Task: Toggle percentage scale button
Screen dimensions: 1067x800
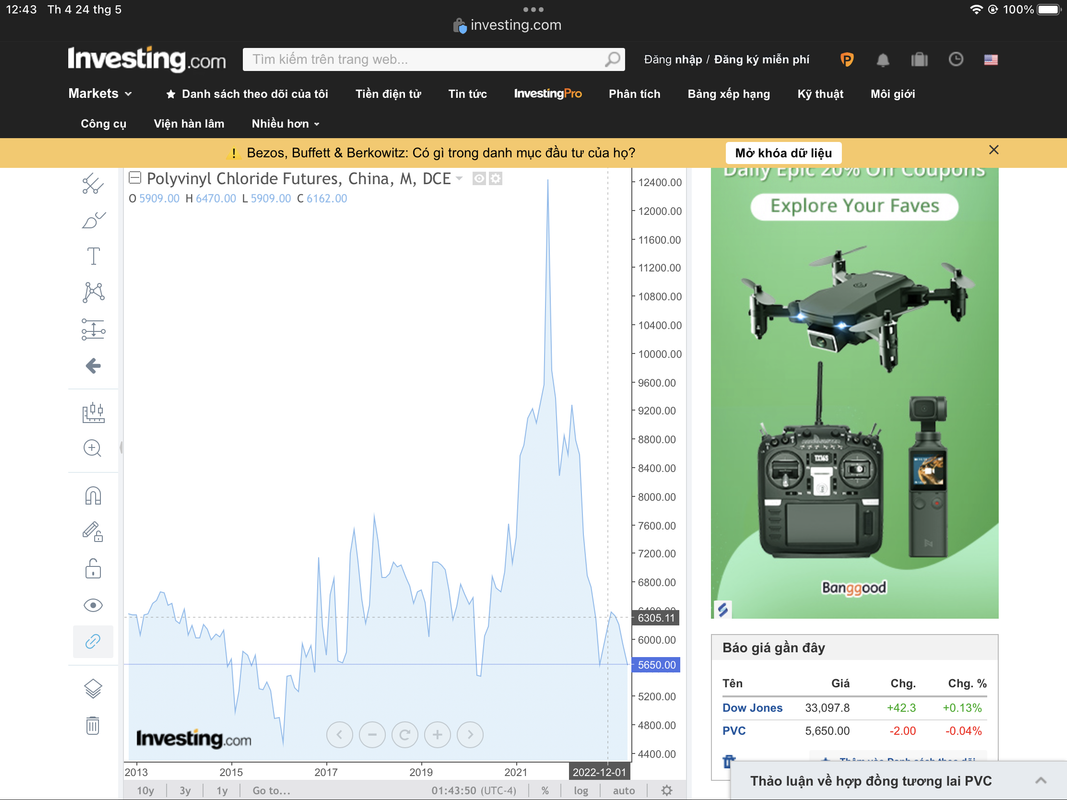Action: tap(545, 790)
